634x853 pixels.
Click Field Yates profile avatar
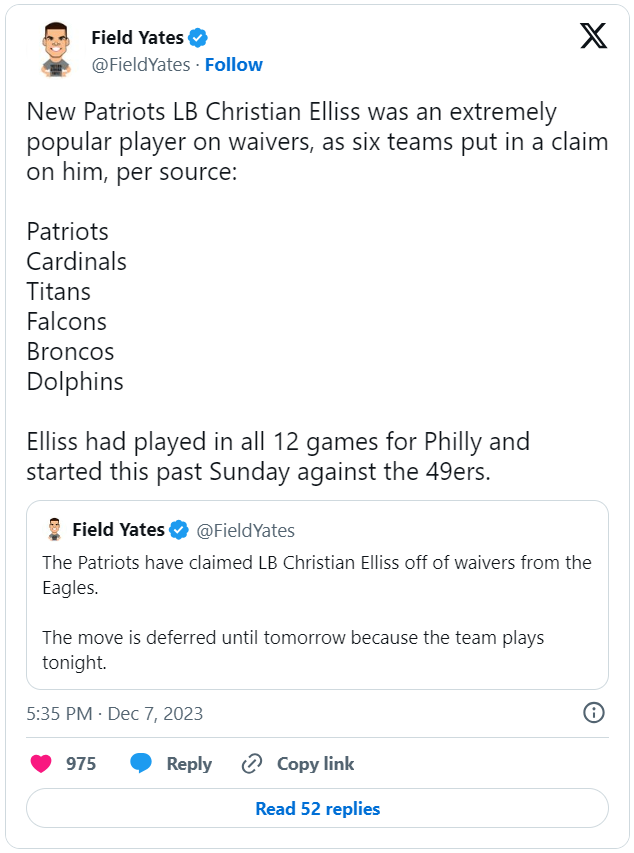(55, 50)
